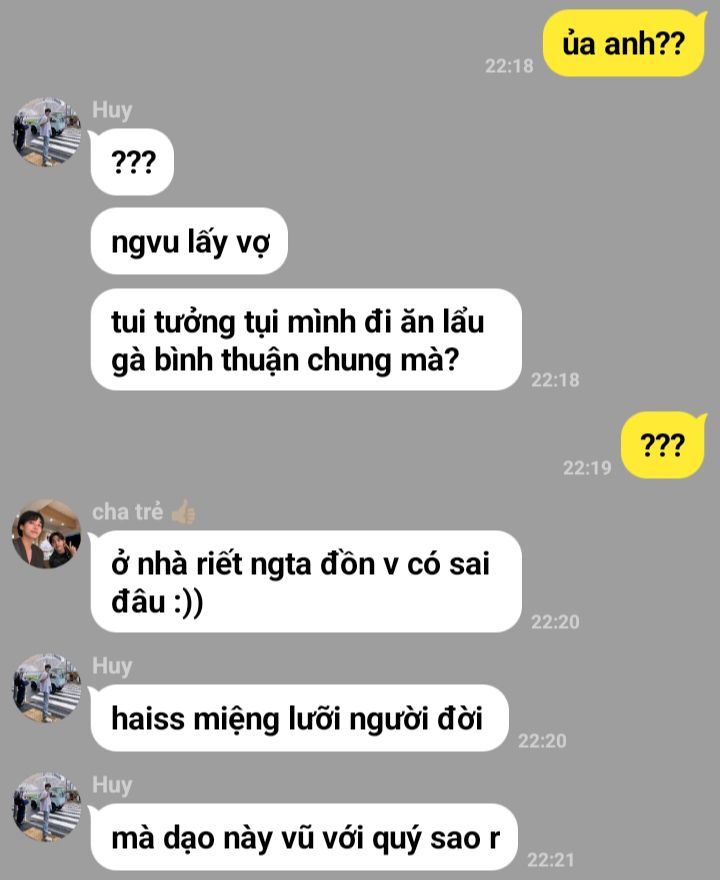The height and width of the screenshot is (880, 720).
Task: Click the 'Huy' name above 'haiss' message
Action: point(112,666)
